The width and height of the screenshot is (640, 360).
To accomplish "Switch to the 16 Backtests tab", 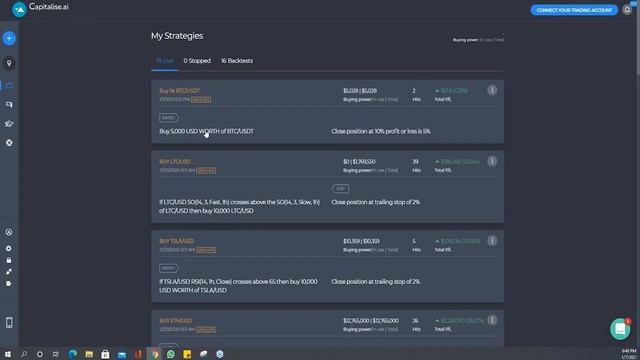I will point(237,61).
